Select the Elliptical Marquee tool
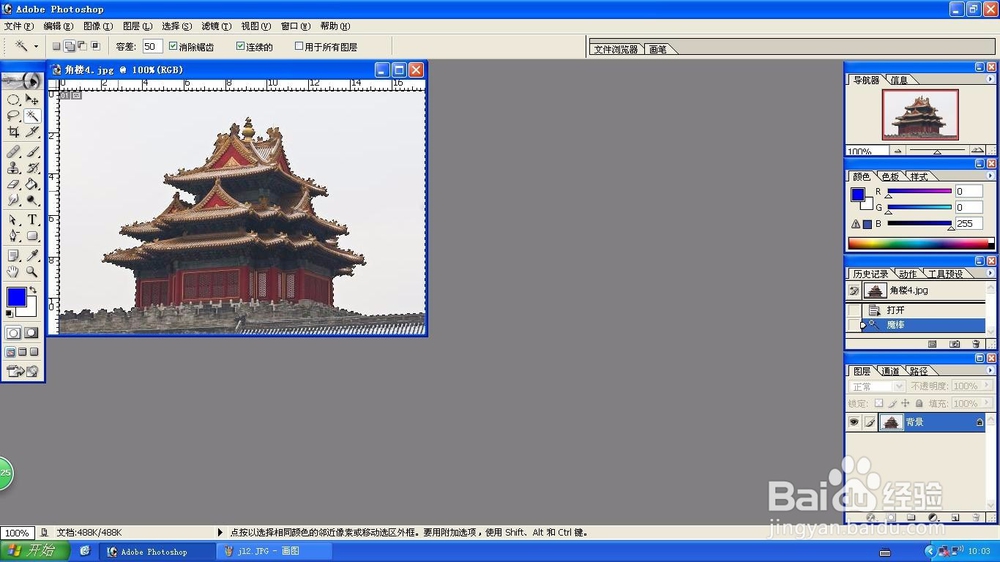This screenshot has height=562, width=1000. click(x=13, y=100)
